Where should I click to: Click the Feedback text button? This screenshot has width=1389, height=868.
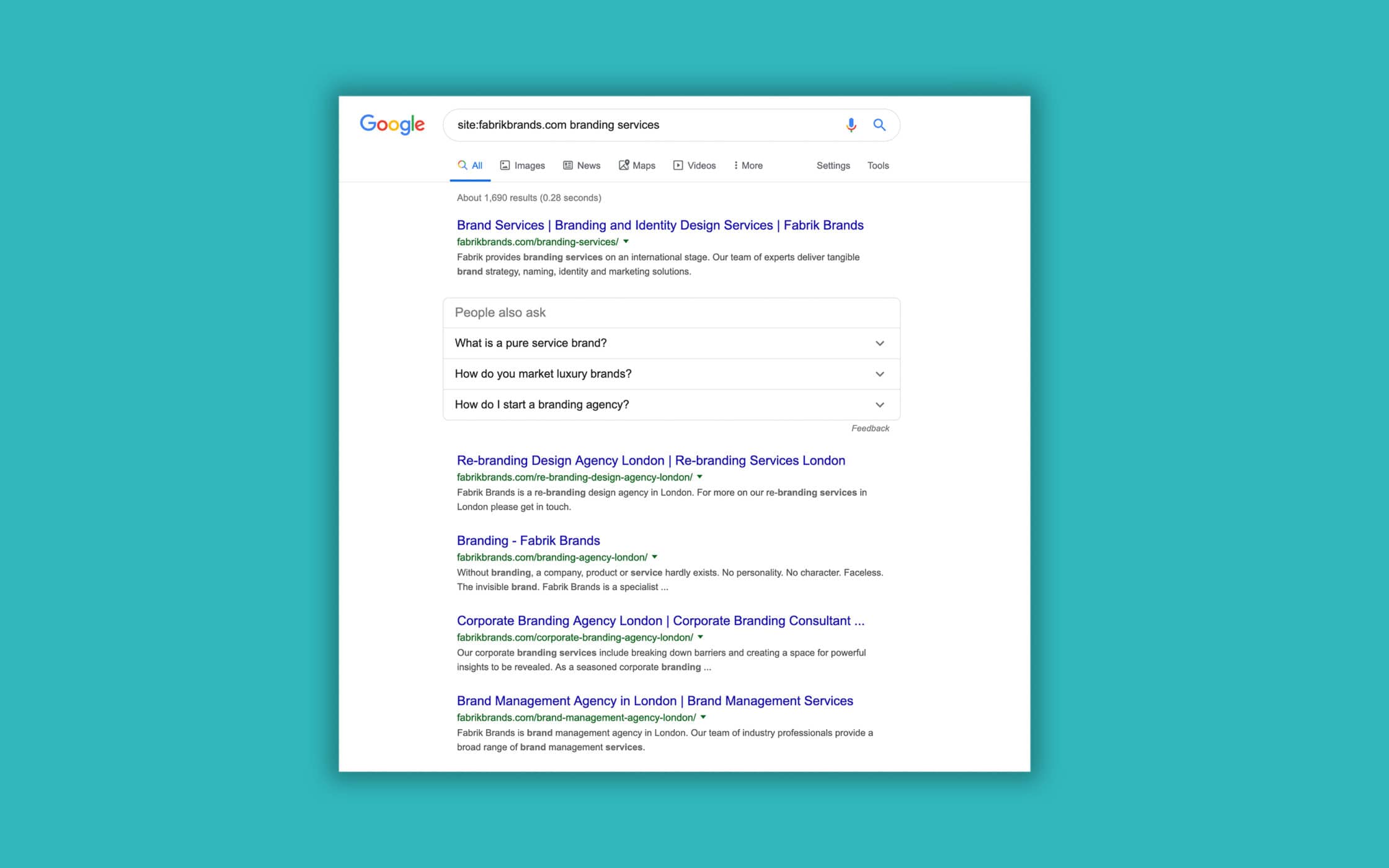pyautogui.click(x=869, y=428)
